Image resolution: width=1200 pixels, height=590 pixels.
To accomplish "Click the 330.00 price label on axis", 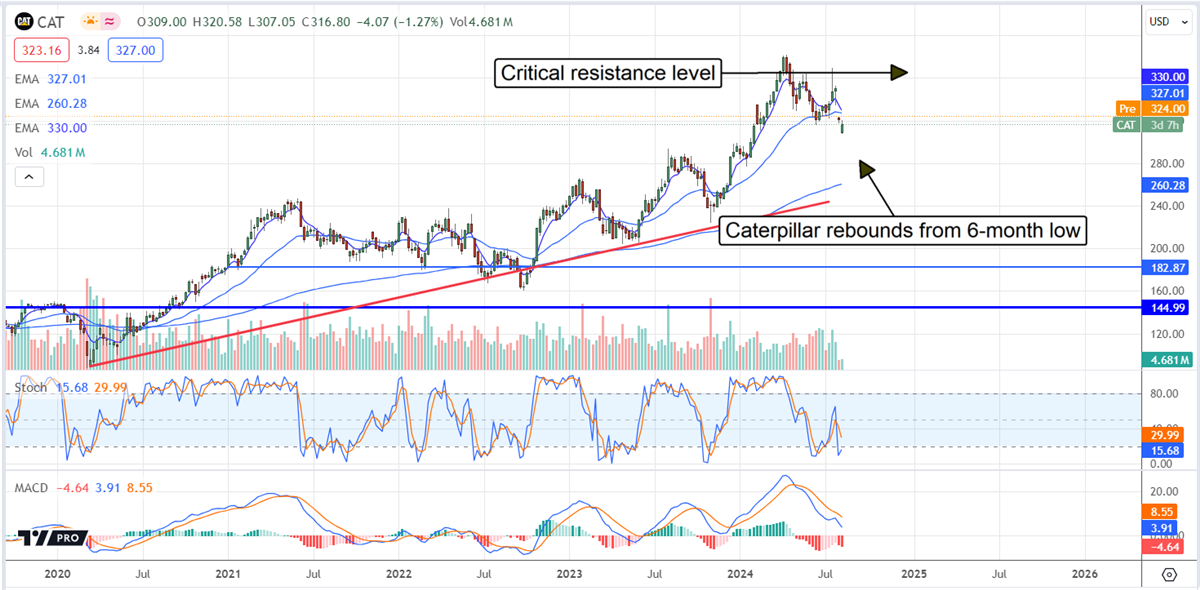I will (x=1164, y=76).
